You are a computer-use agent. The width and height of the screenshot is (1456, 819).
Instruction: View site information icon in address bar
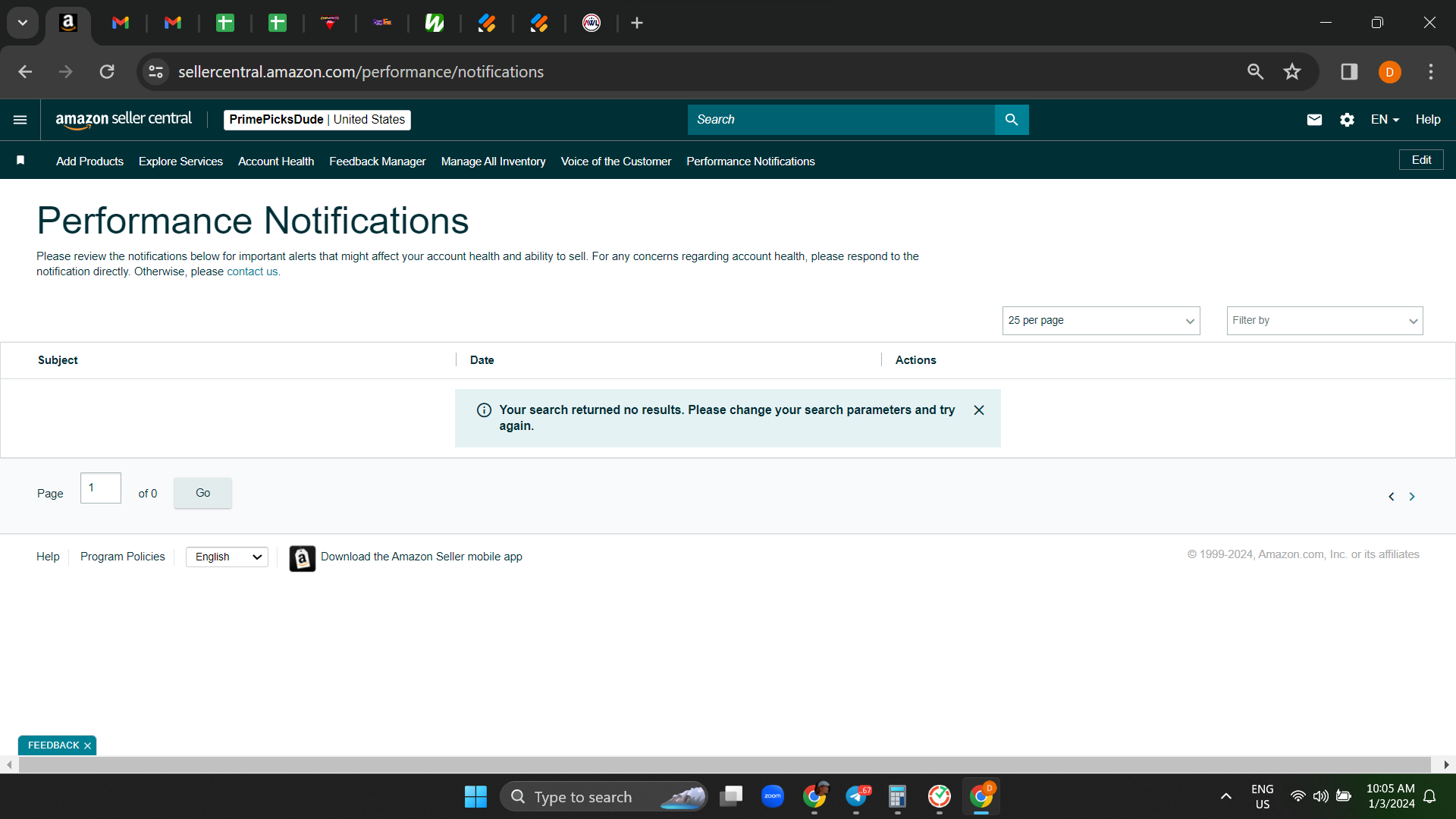(x=155, y=72)
